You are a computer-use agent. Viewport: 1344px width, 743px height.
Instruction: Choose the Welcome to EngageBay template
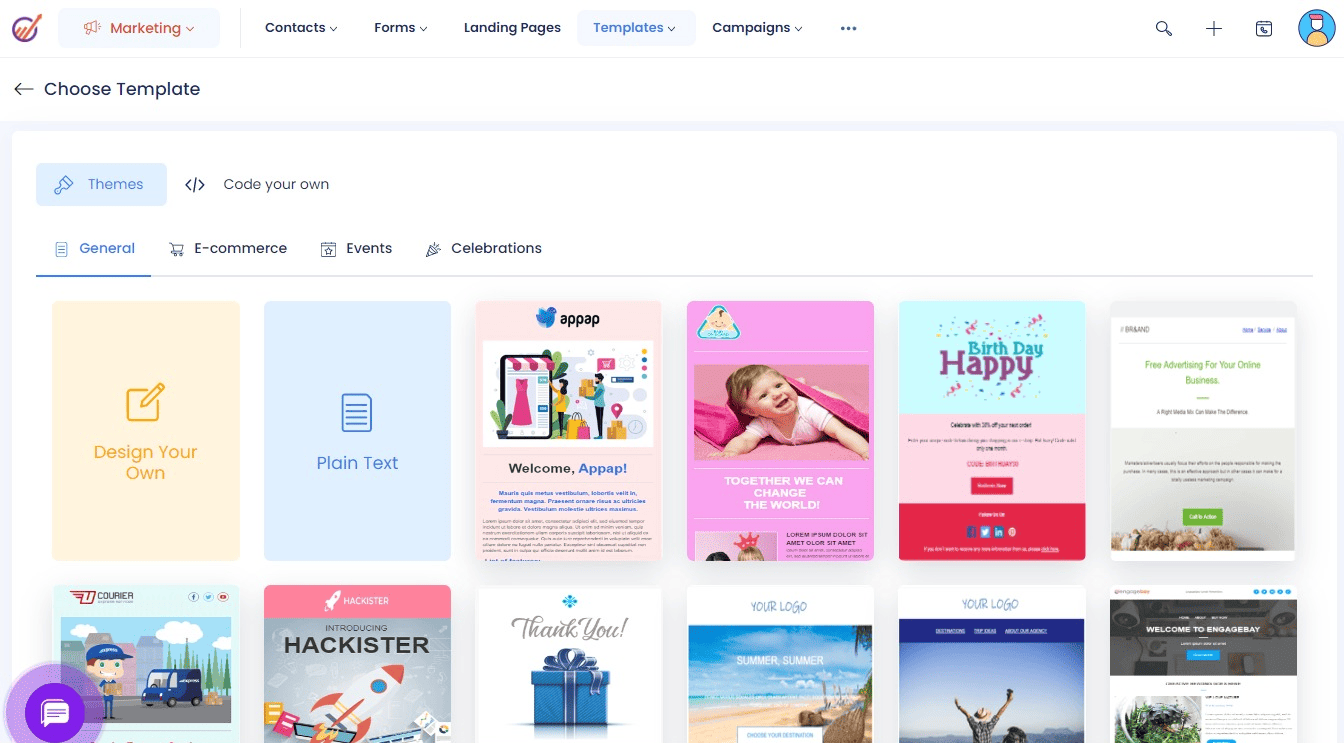point(1203,664)
